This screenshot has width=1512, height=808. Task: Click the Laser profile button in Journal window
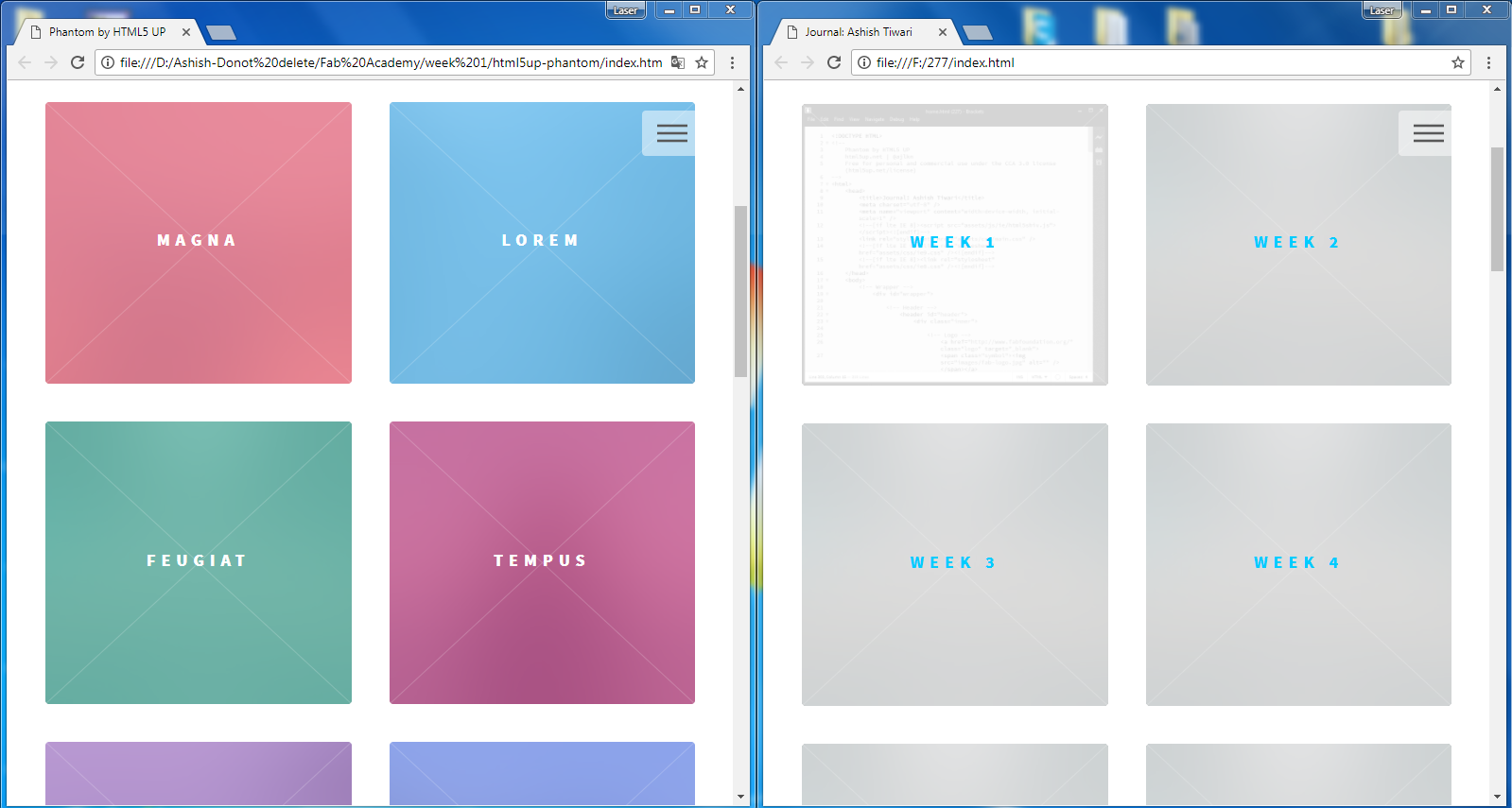pos(1382,9)
